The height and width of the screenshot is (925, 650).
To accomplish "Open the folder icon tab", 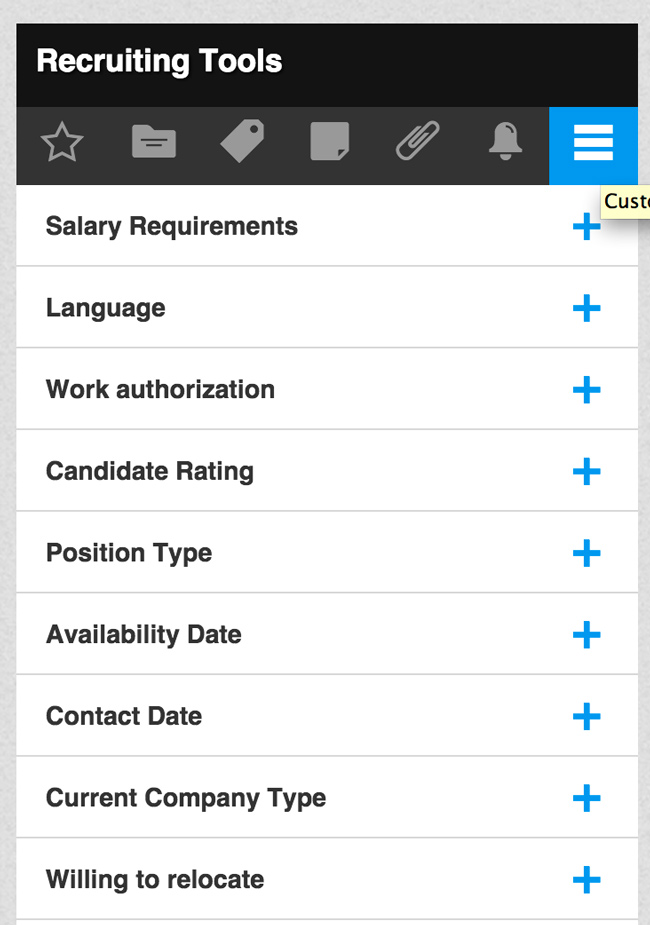I will tap(154, 144).
